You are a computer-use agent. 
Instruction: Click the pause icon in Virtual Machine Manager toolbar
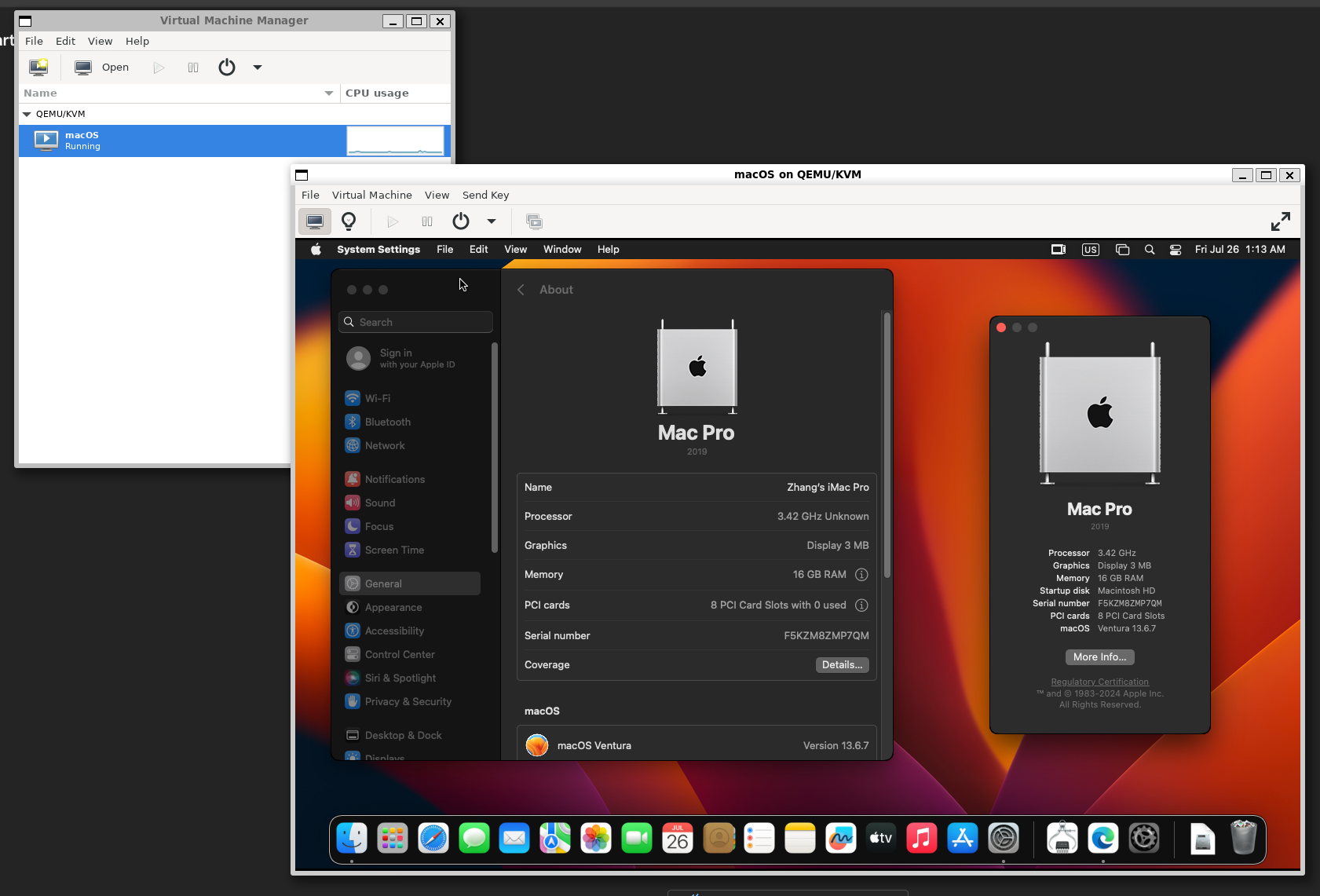(193, 68)
